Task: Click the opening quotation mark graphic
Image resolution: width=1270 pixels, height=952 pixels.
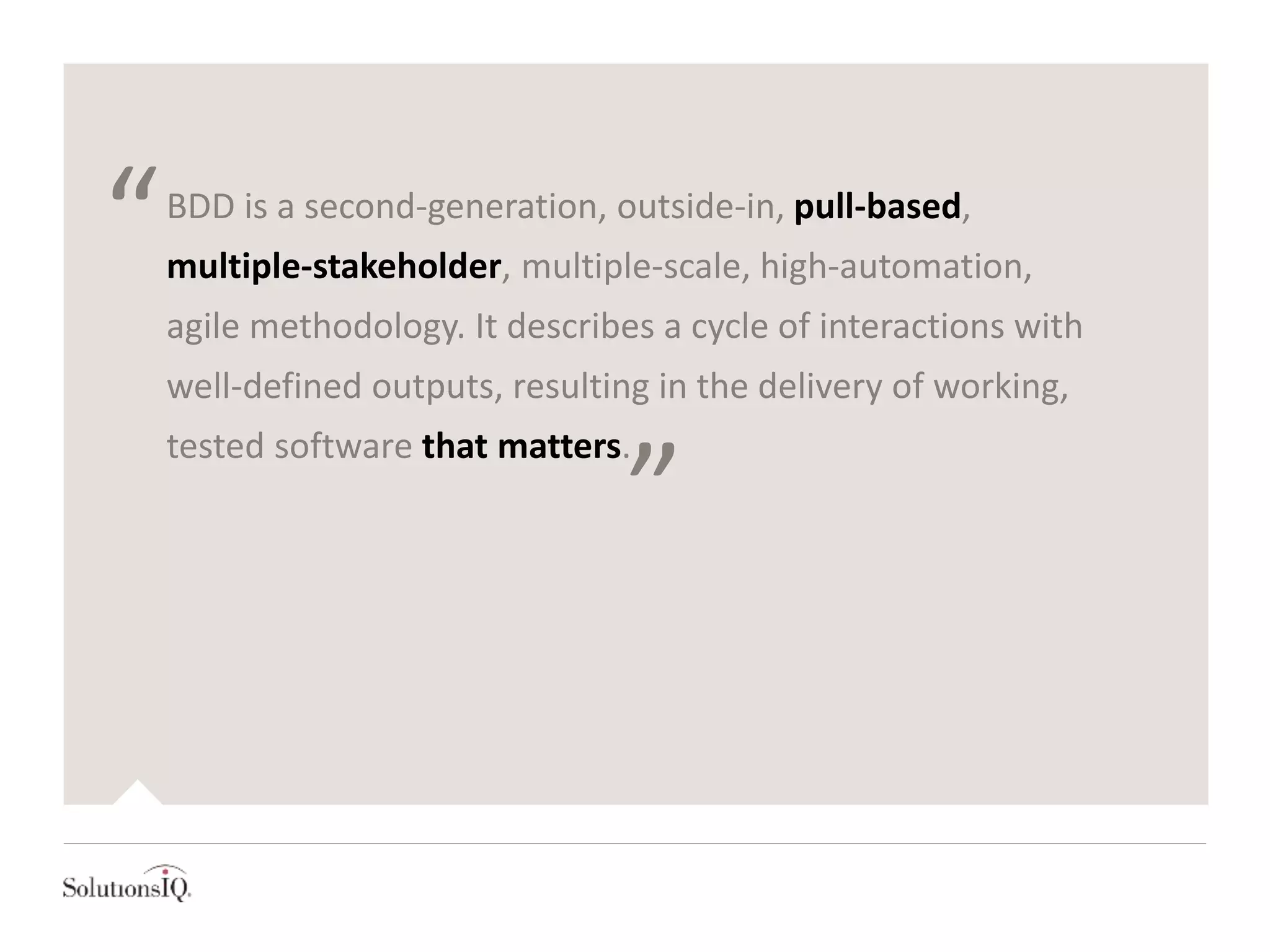Action: coord(134,183)
